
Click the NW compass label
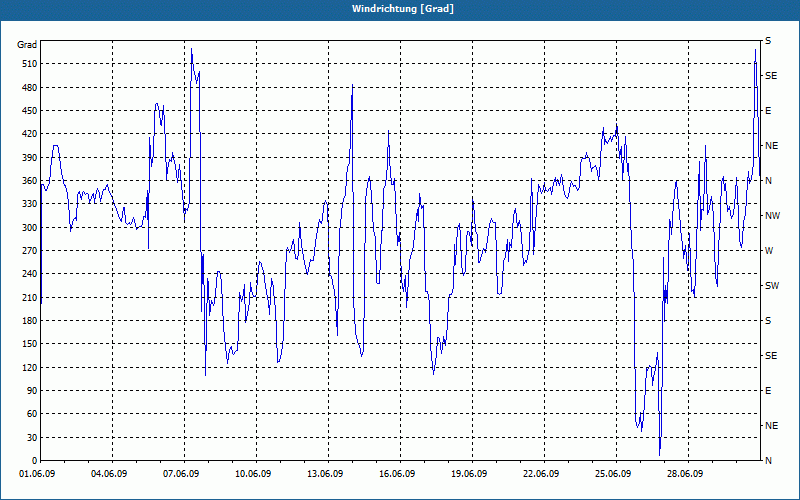[772, 216]
